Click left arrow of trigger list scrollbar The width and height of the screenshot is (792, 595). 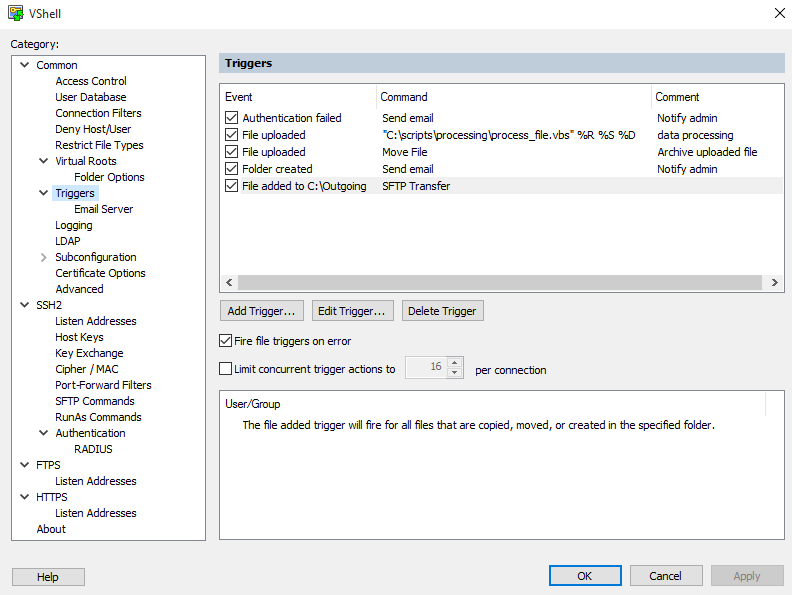[229, 282]
